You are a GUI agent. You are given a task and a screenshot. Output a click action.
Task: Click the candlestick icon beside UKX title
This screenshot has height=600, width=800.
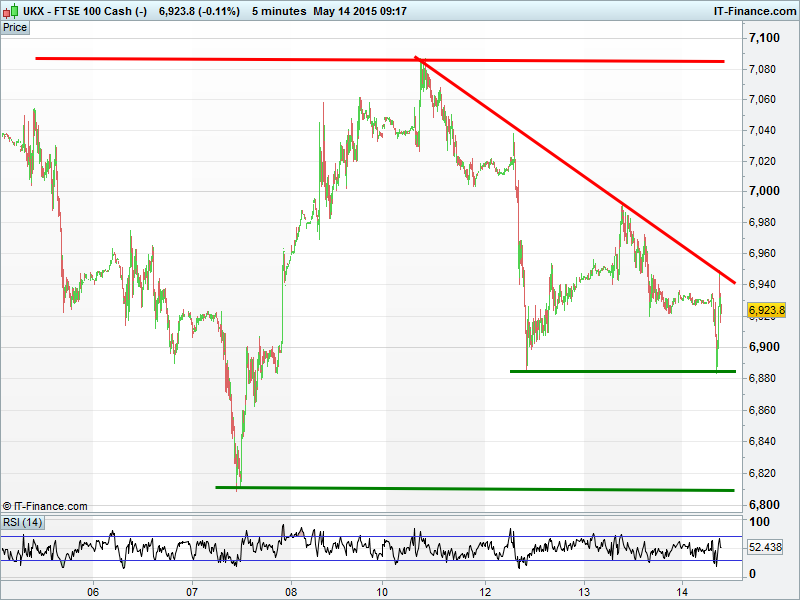[11, 11]
